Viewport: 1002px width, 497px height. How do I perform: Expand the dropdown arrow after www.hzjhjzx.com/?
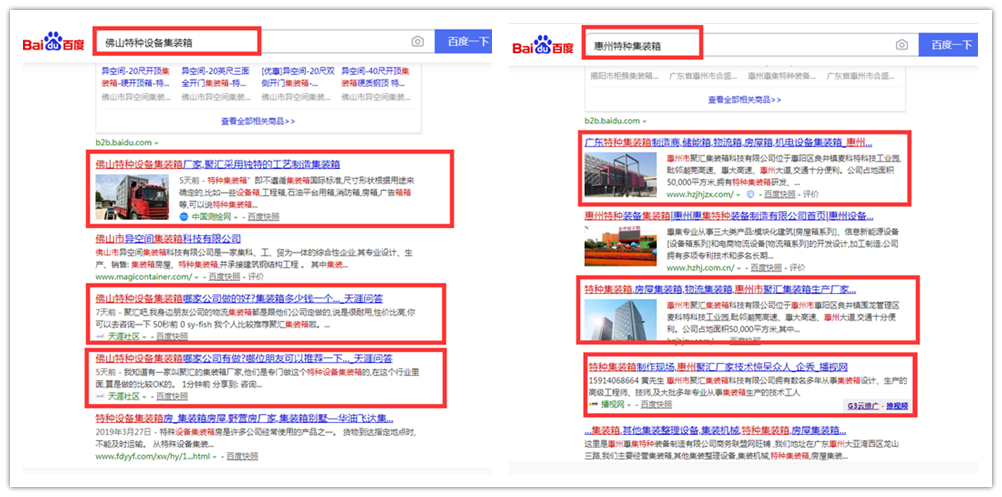click(x=738, y=194)
